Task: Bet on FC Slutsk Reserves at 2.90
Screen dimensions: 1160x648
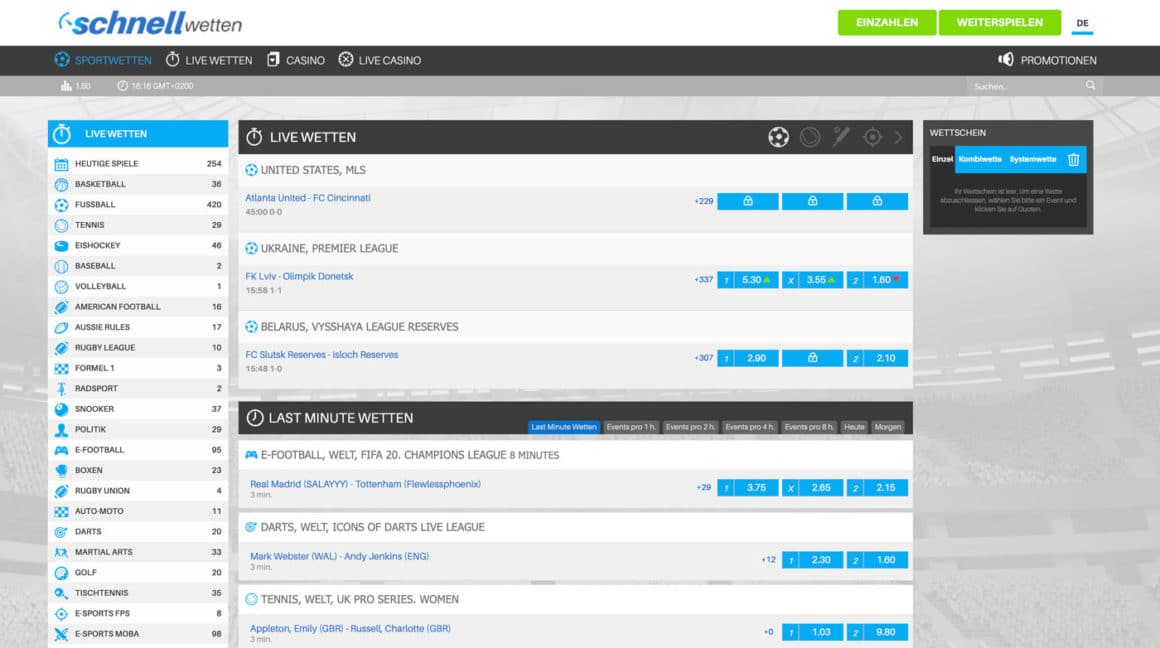Action: pyautogui.click(x=748, y=358)
